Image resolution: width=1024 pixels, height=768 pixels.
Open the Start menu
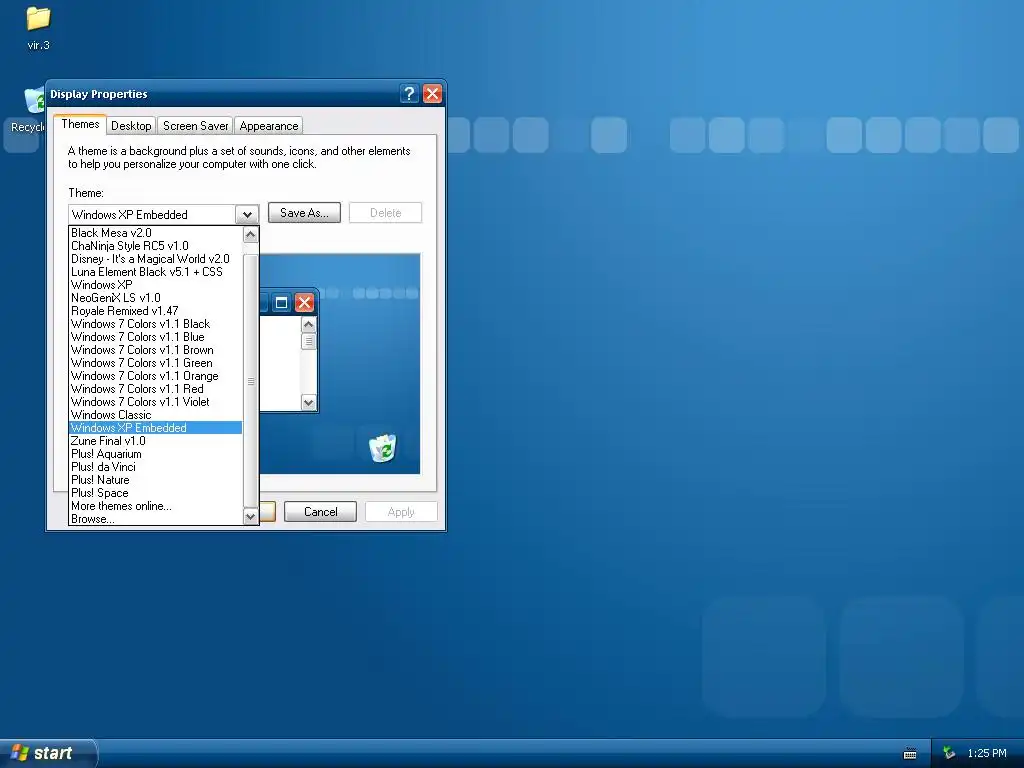[47, 753]
